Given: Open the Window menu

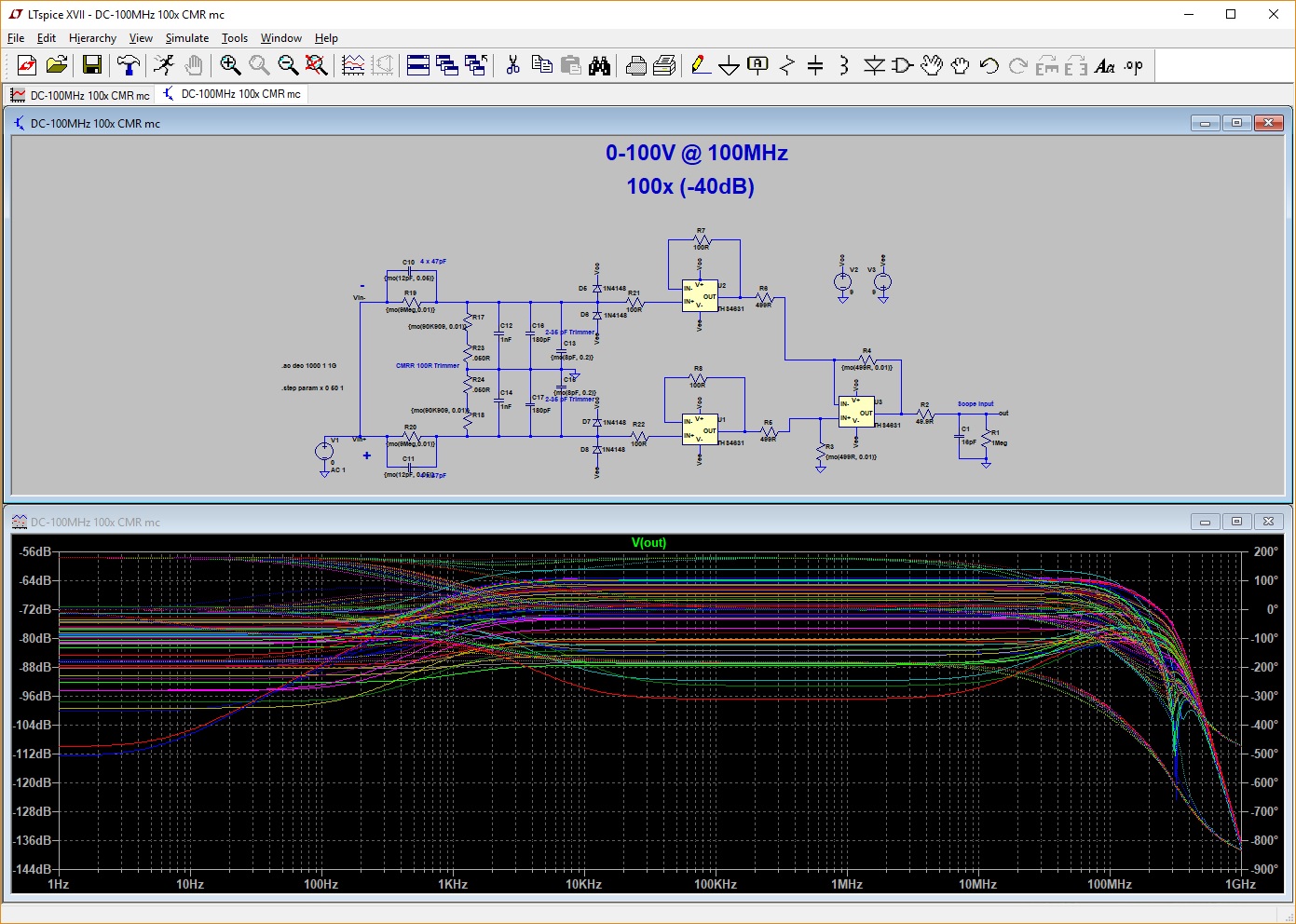Looking at the screenshot, I should pos(280,38).
